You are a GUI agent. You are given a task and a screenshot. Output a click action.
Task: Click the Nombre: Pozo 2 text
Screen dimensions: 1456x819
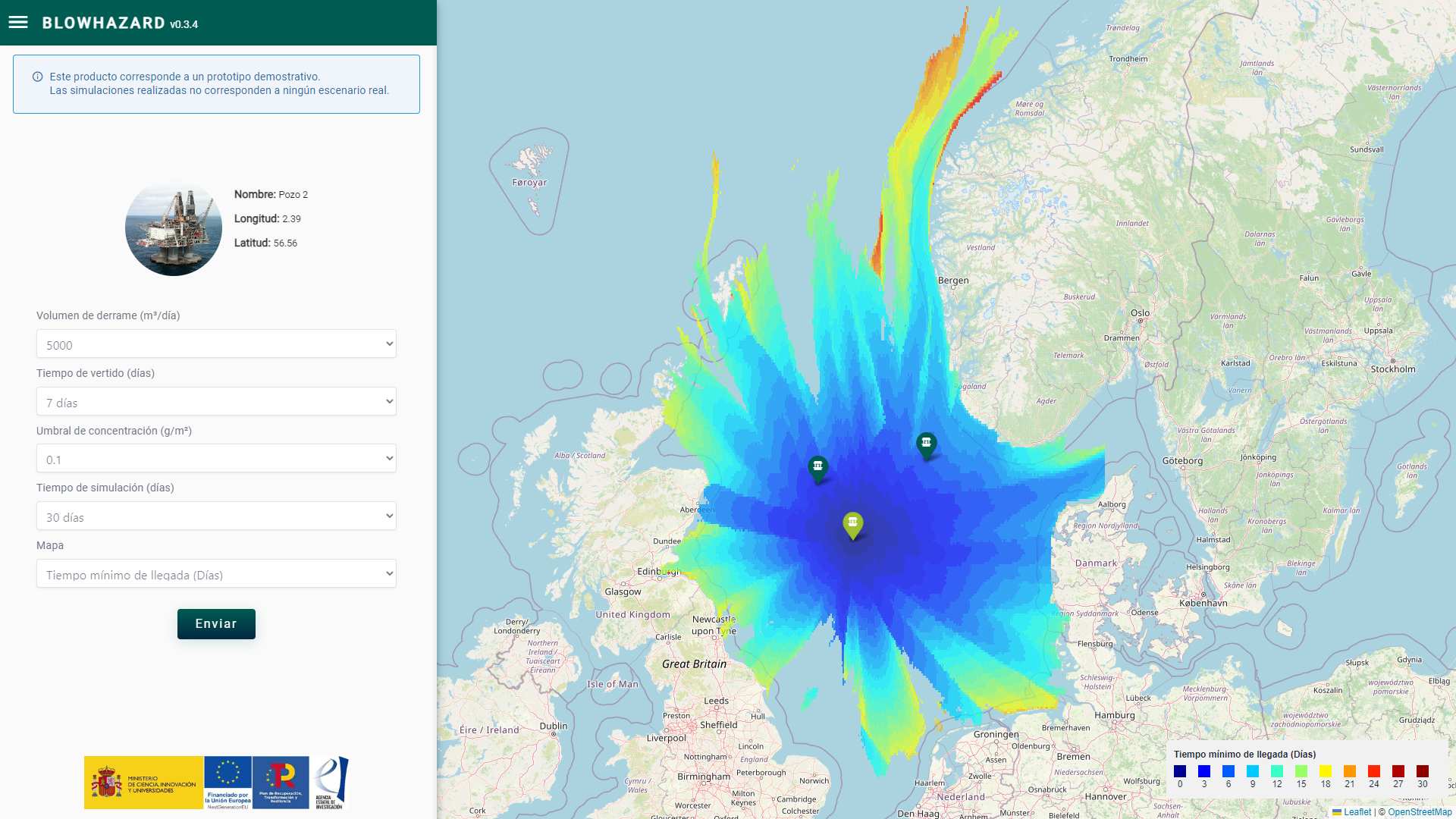pyautogui.click(x=271, y=194)
